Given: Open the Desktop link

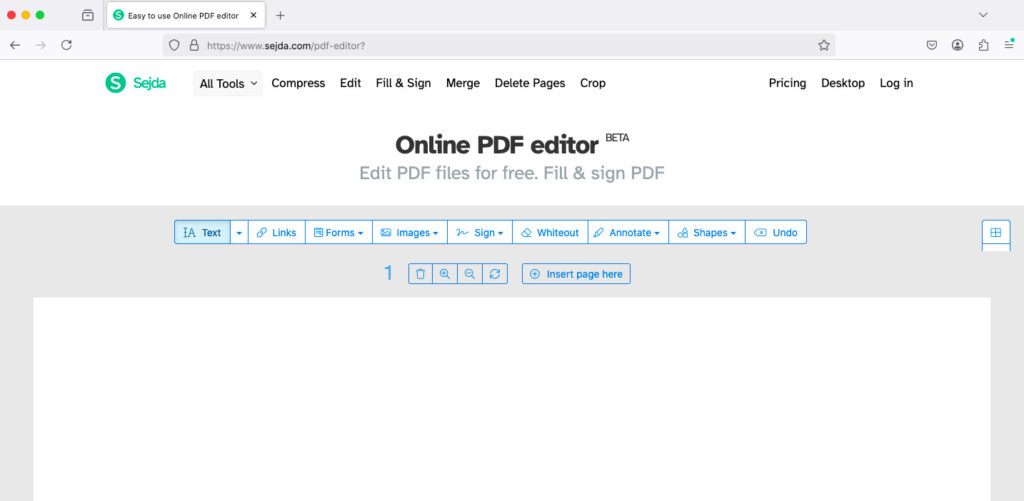Looking at the screenshot, I should pyautogui.click(x=843, y=83).
